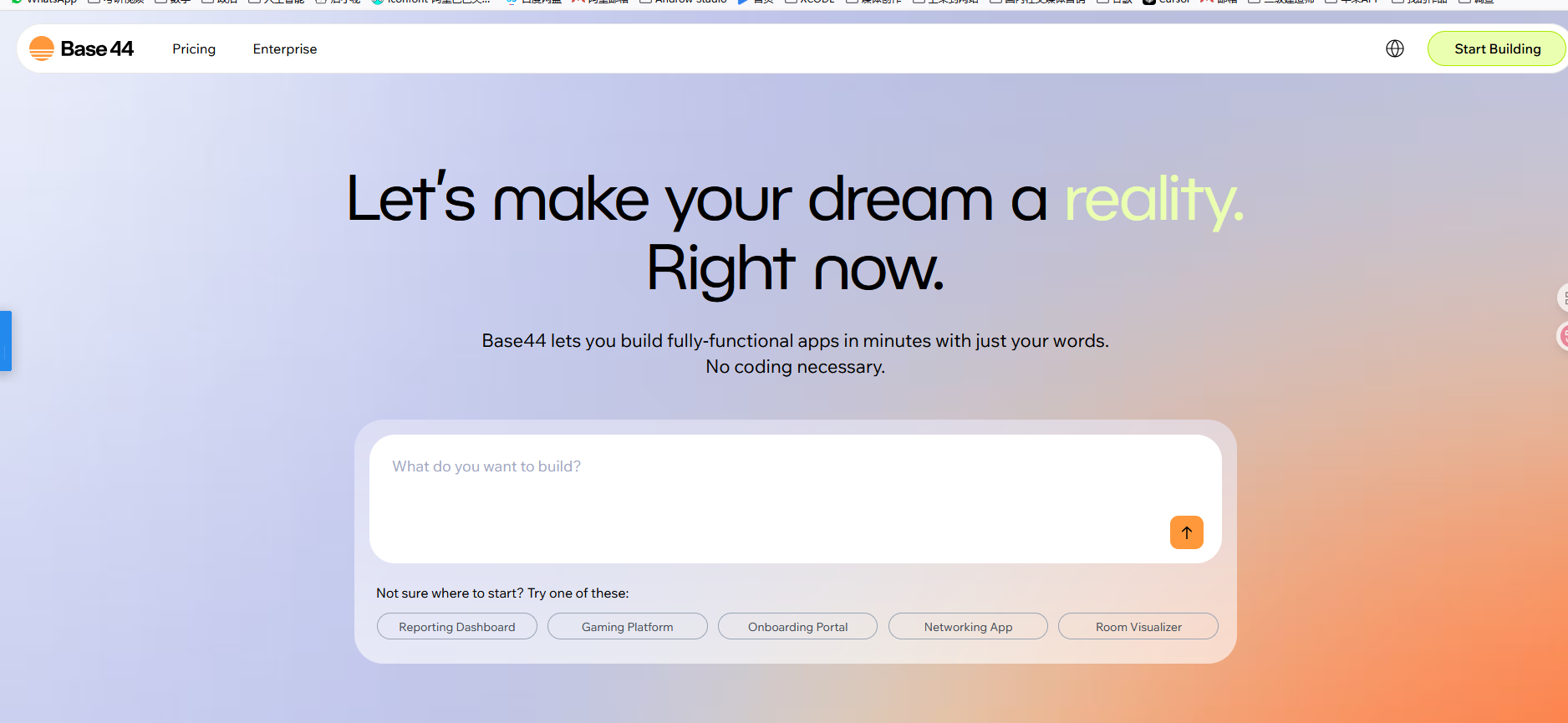Focus the 'What do you want to build?' field
This screenshot has width=1568, height=723.
click(x=796, y=499)
